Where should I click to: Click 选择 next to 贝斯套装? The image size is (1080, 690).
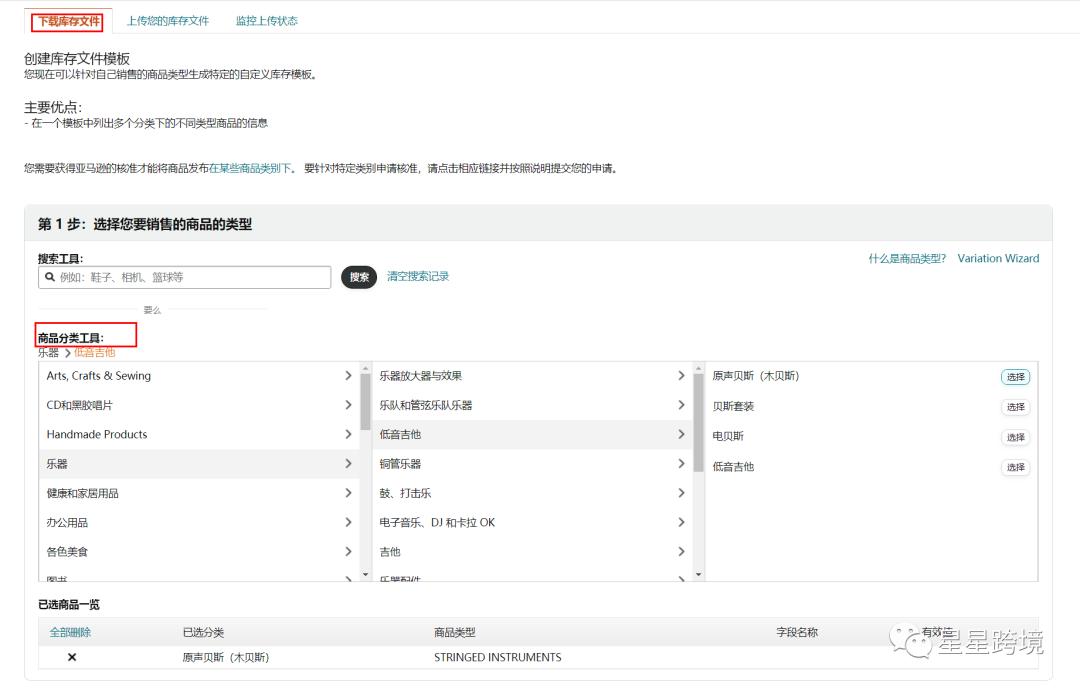click(1014, 407)
